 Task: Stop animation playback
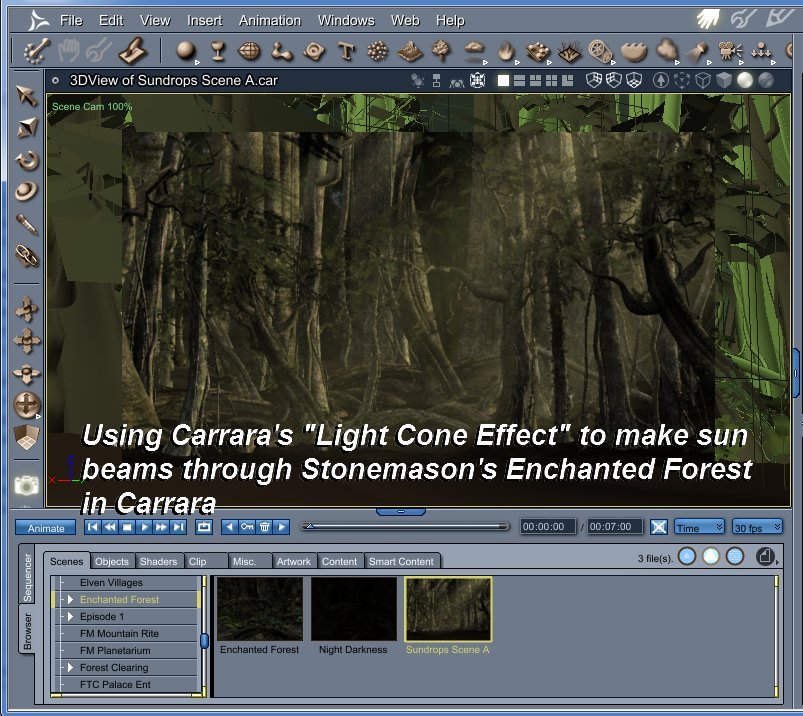127,527
